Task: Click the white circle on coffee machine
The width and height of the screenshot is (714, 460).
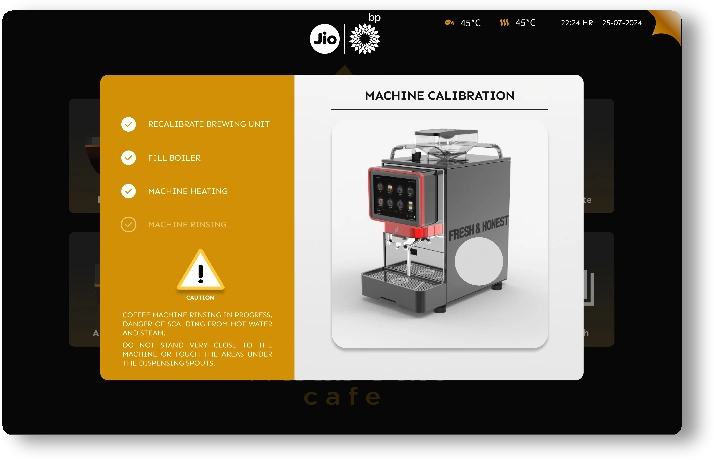Action: (x=479, y=262)
